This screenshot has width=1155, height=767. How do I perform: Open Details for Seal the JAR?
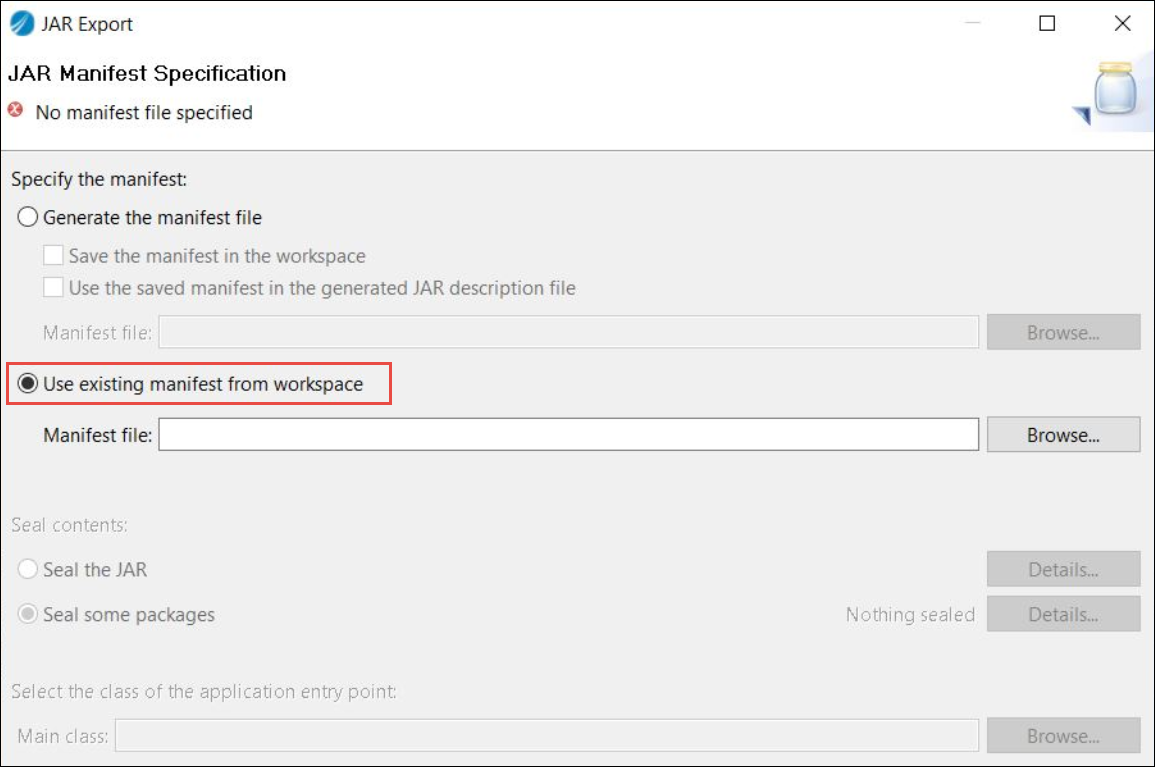[x=1063, y=570]
